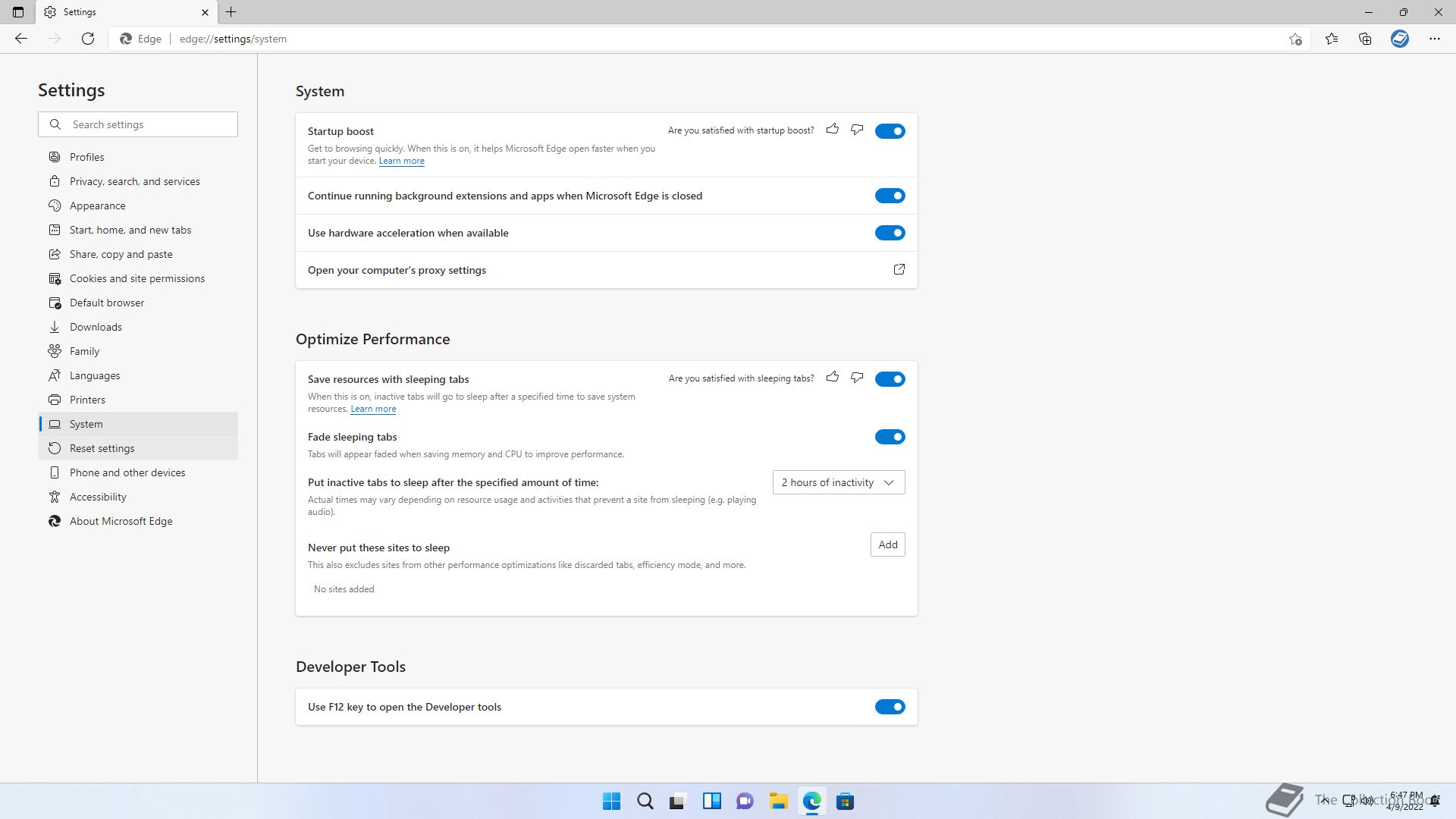Viewport: 1456px width, 819px height.
Task: Open Reset settings
Action: (x=138, y=448)
